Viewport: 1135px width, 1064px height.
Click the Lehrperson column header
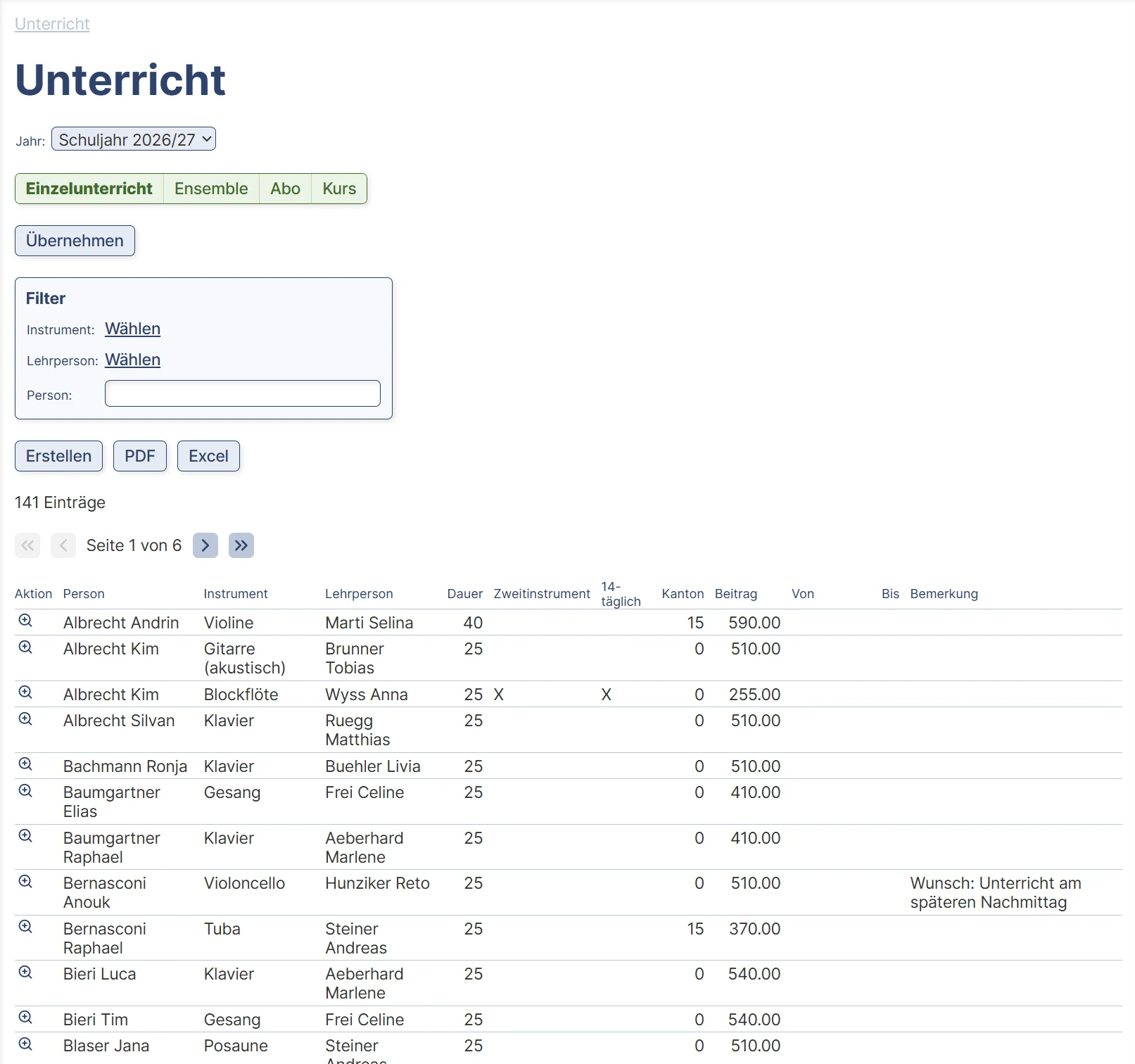(x=359, y=594)
